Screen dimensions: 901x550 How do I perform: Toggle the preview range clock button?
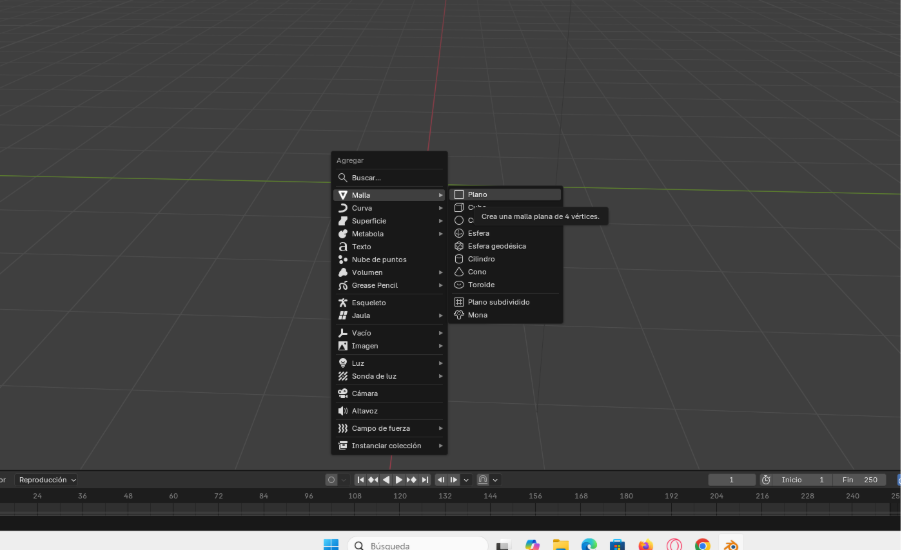766,480
